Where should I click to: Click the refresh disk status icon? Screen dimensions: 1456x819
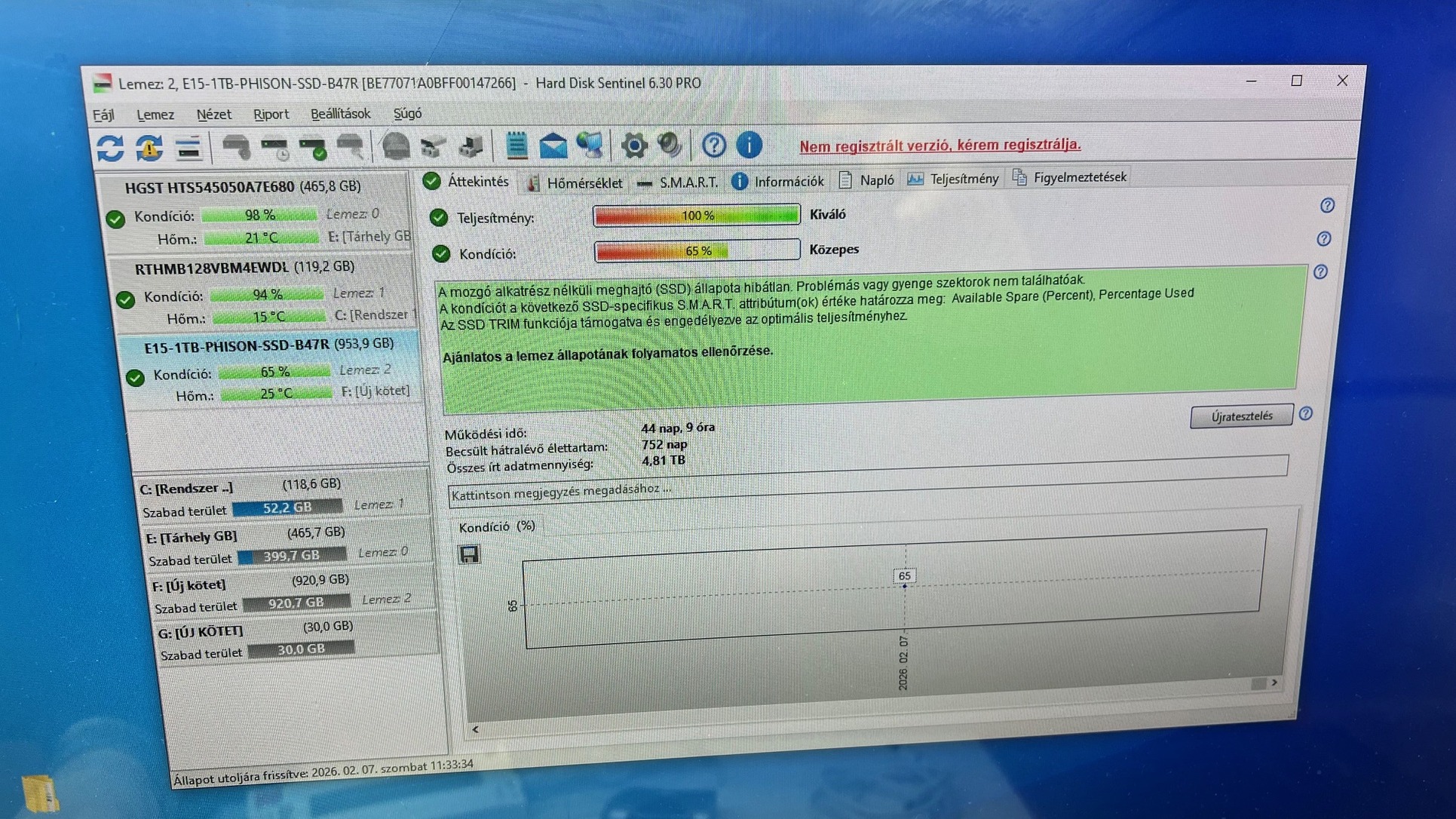point(111,148)
